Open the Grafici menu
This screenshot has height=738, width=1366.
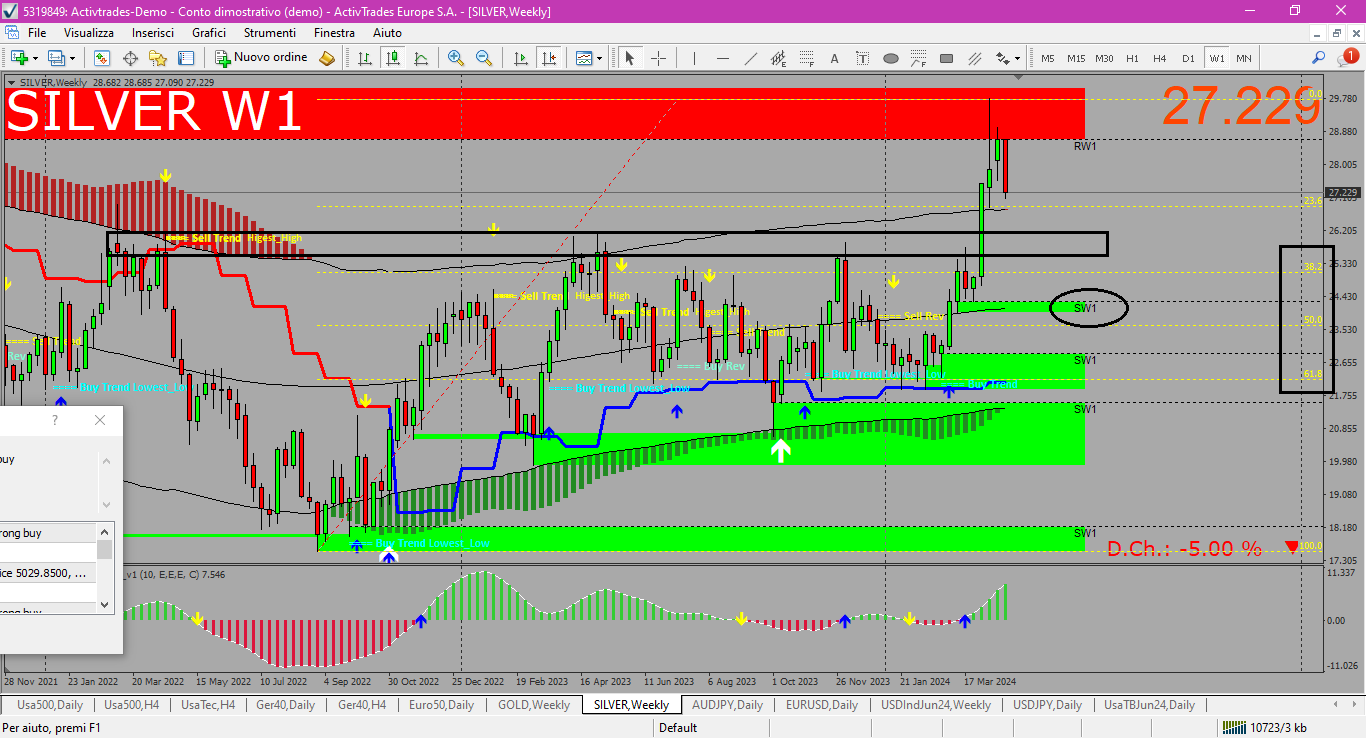(209, 33)
